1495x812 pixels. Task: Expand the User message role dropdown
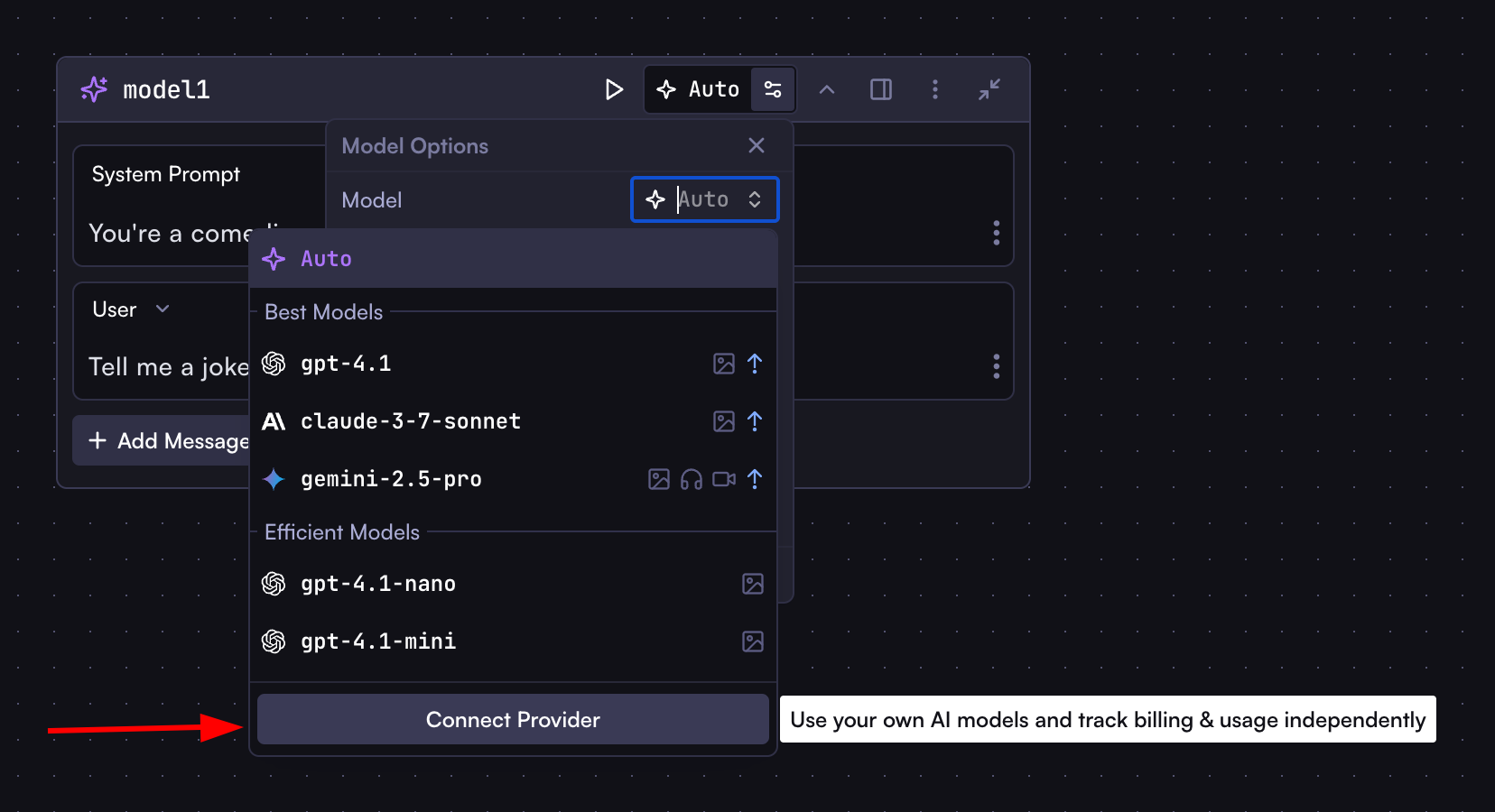coord(131,309)
